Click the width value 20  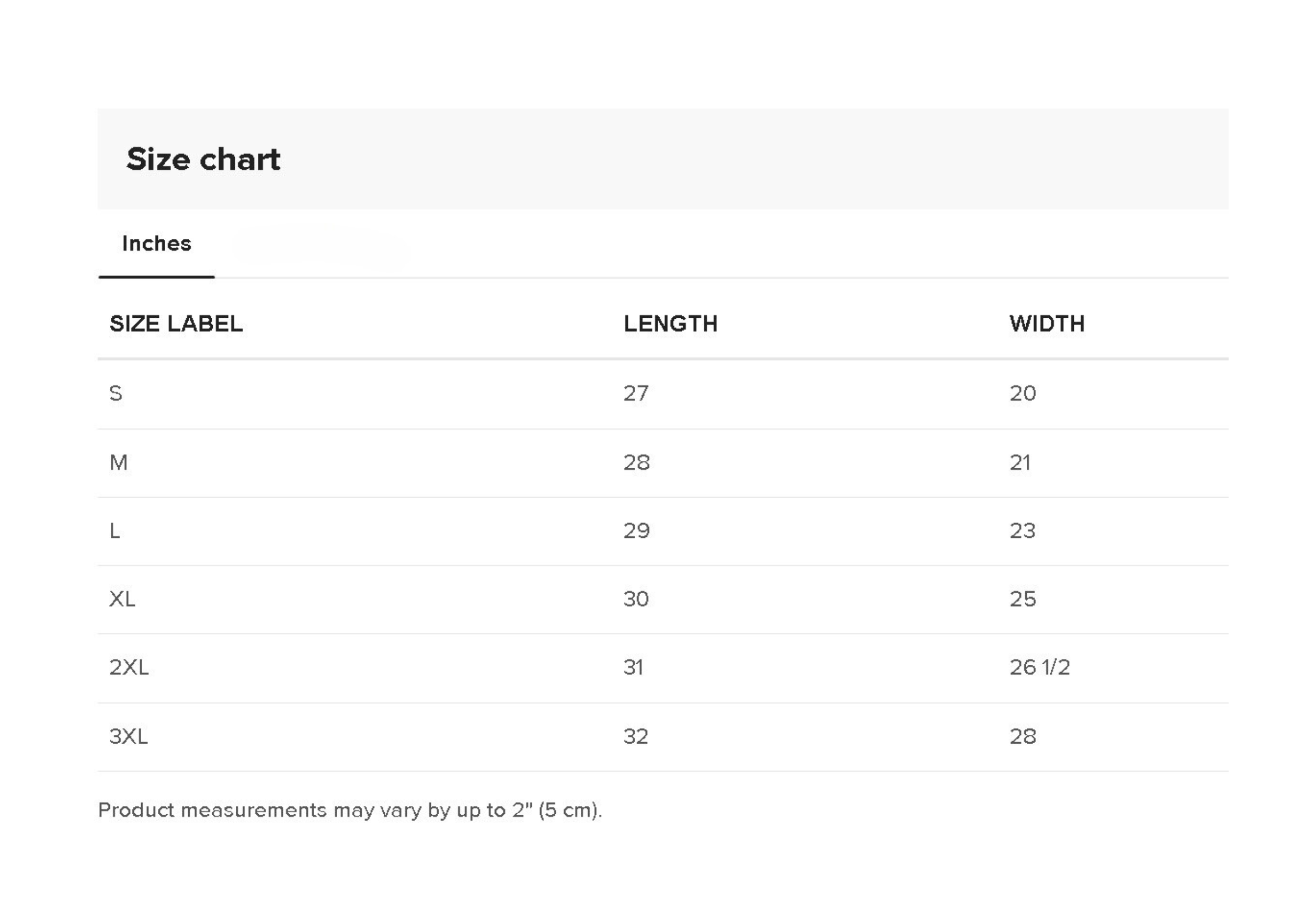click(x=1023, y=393)
